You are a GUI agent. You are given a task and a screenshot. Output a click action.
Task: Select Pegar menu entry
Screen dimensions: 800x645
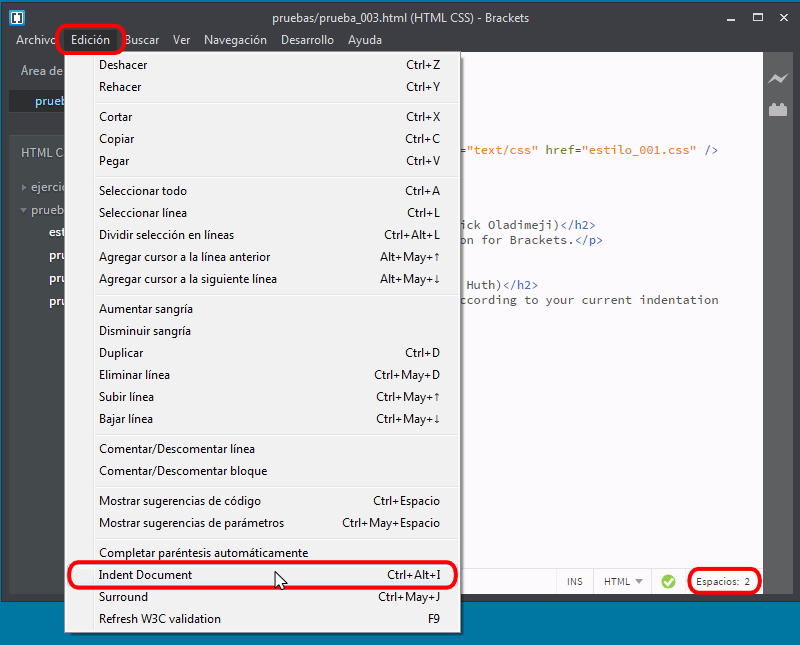(x=263, y=161)
